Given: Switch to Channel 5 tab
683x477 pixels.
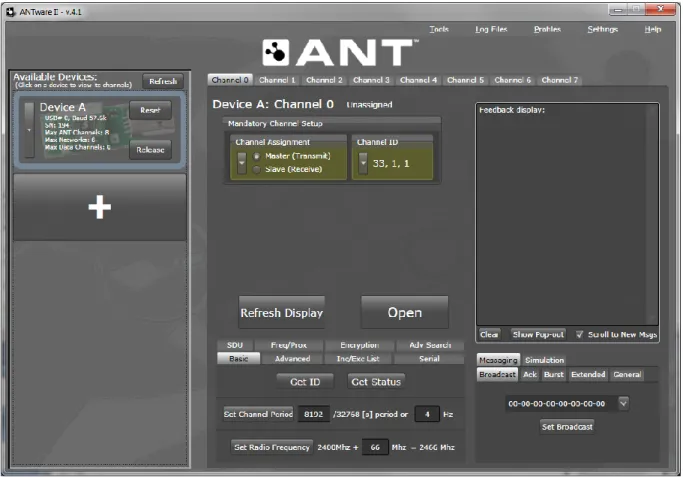Looking at the screenshot, I should (x=465, y=80).
